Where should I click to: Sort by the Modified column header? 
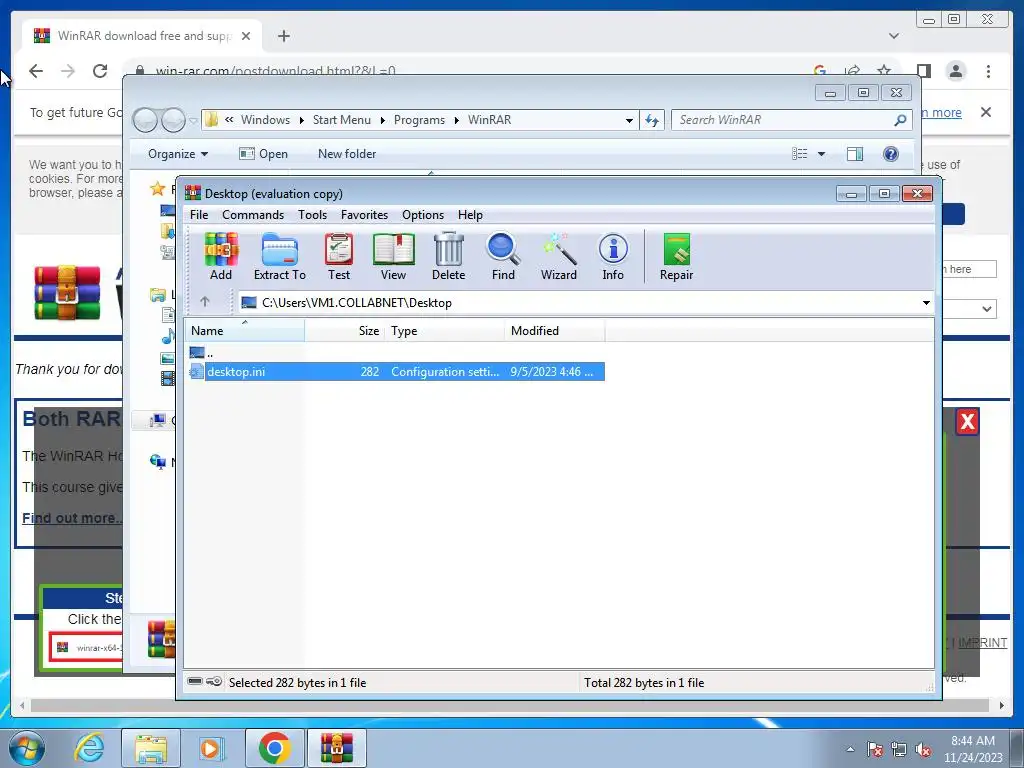pos(554,330)
